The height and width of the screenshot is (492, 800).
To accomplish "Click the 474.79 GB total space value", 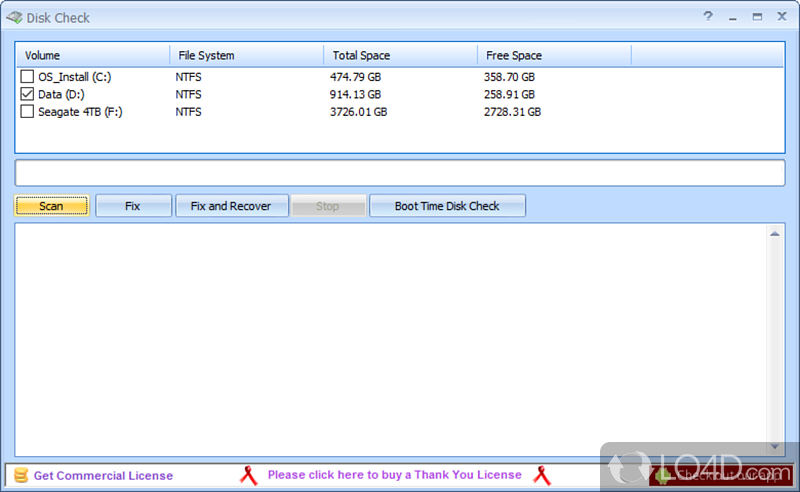I will (x=355, y=77).
